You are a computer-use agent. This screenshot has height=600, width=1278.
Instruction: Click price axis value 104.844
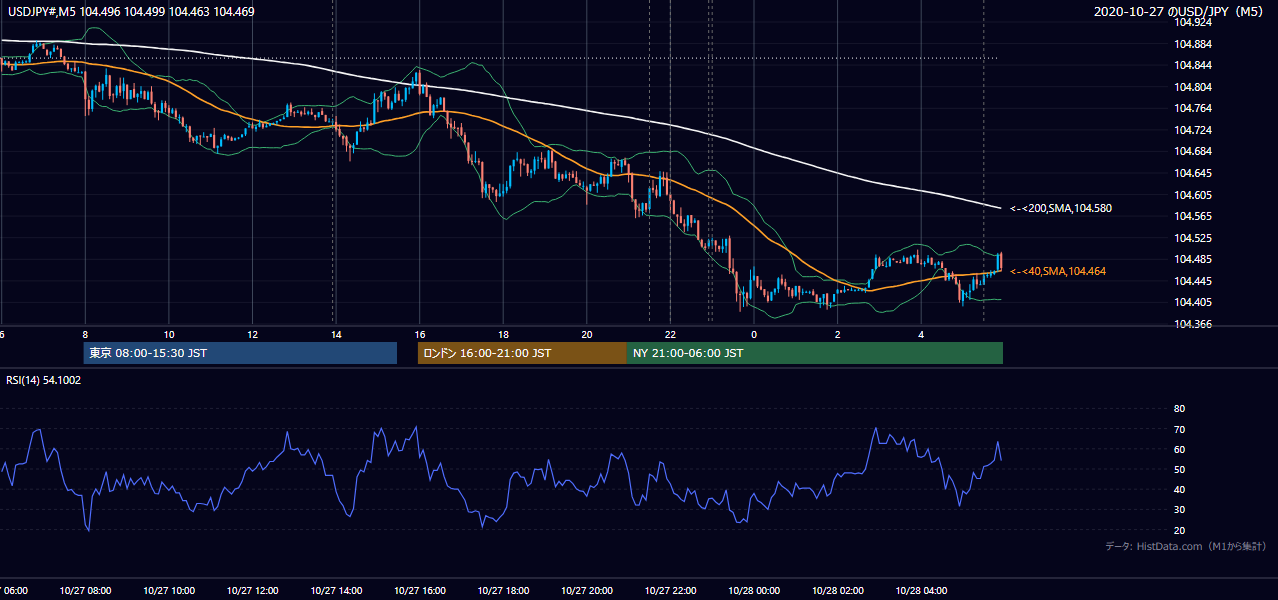(x=1192, y=65)
